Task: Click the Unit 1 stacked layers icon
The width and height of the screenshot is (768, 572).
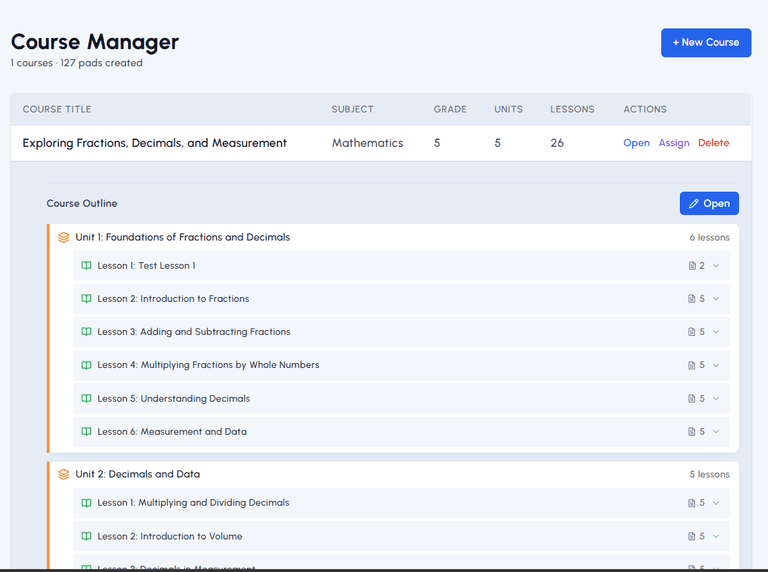Action: (x=64, y=238)
